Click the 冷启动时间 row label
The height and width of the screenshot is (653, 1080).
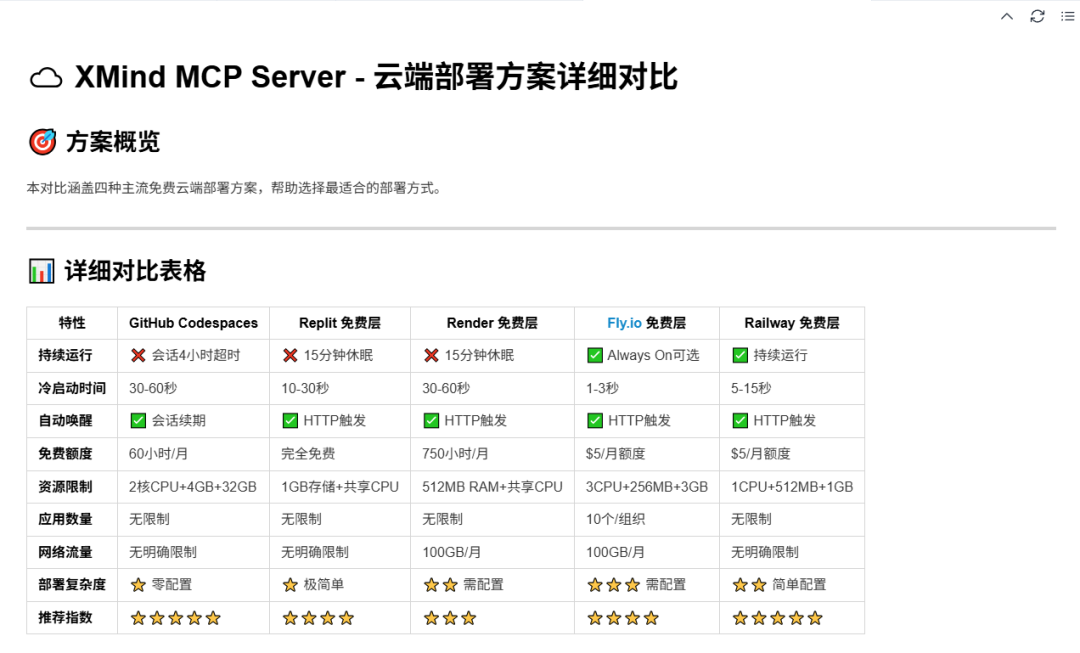pos(72,388)
